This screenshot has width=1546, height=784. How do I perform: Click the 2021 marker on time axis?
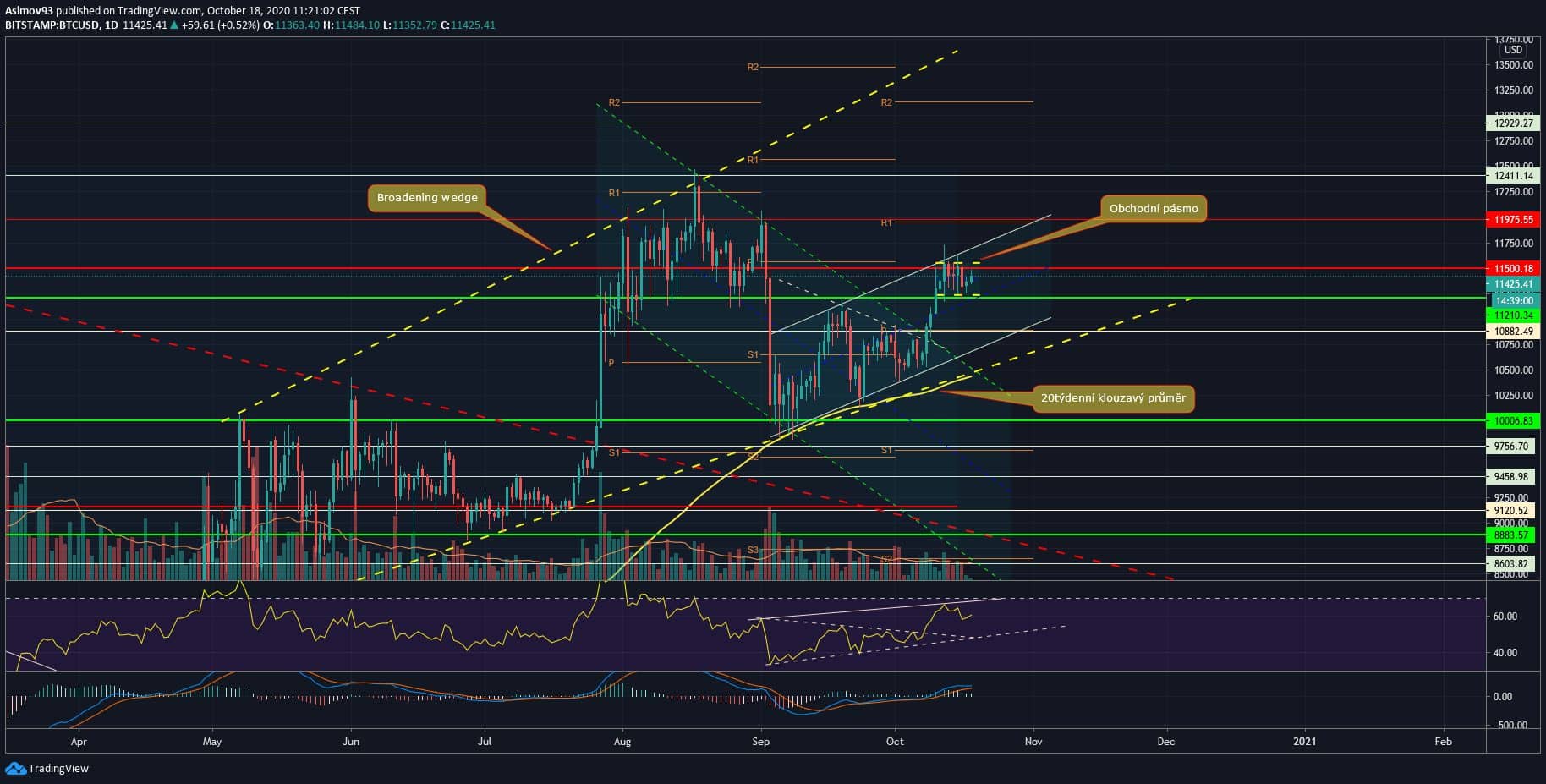[x=1304, y=742]
